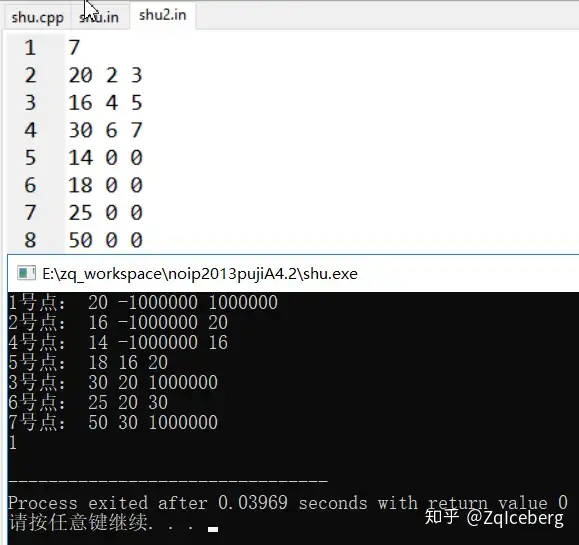Click console output row '7号点: 50 30 1000000'
Screen dimensions: 579x545
click(113, 422)
